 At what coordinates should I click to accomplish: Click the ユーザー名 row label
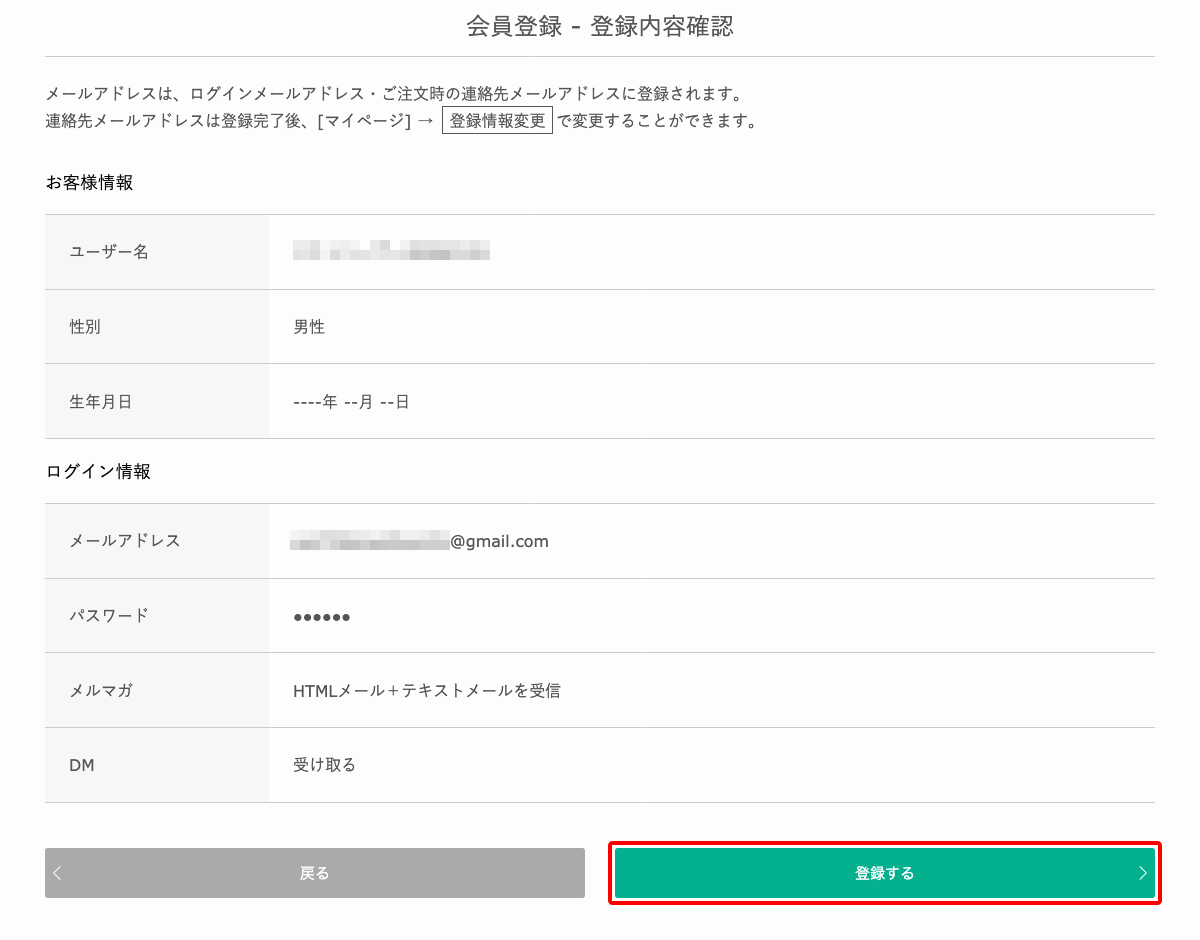point(109,252)
